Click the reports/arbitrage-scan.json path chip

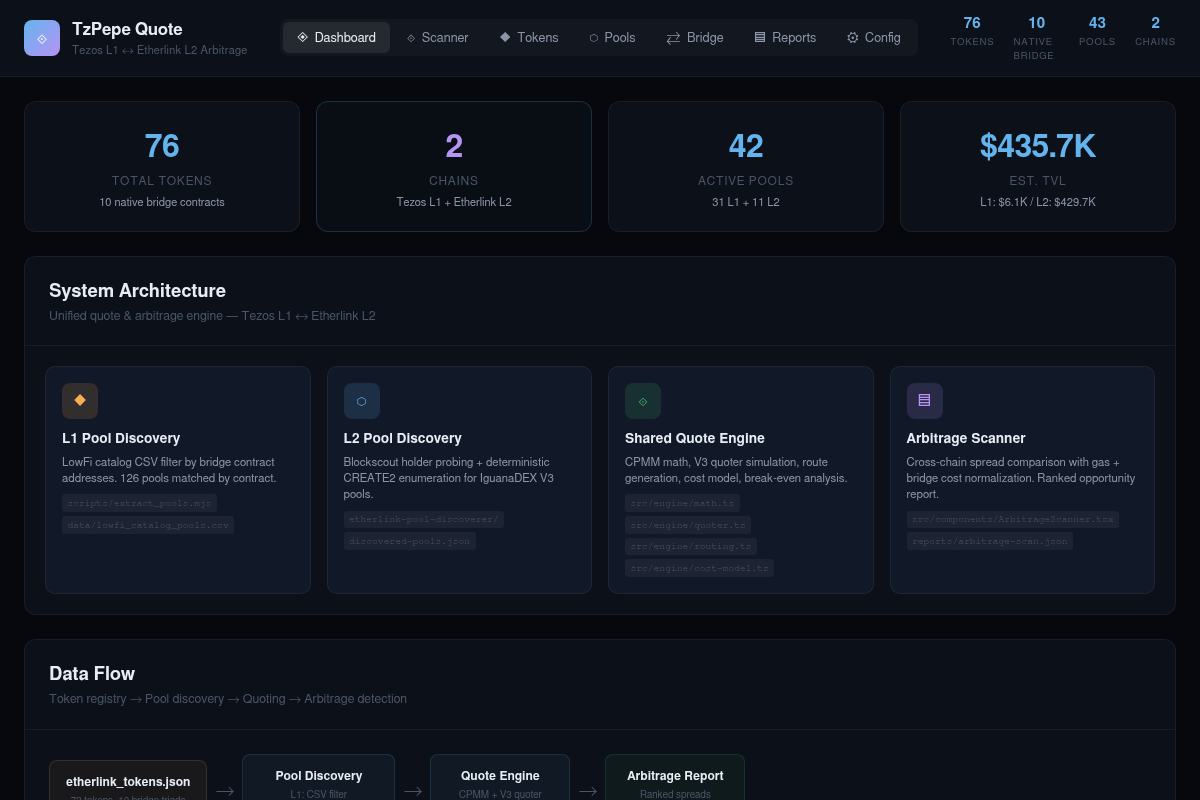coord(991,541)
